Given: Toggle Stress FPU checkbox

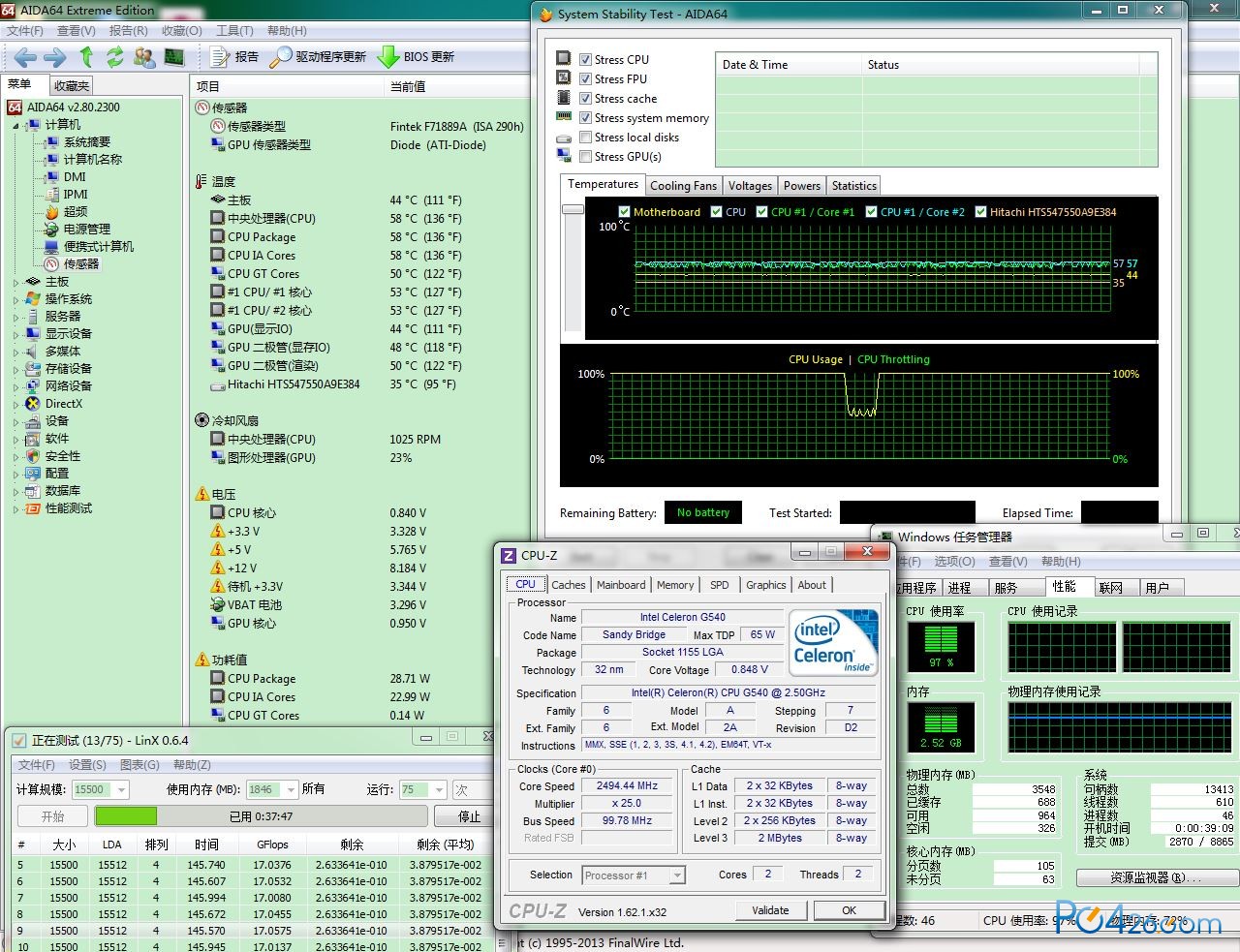Looking at the screenshot, I should 585,79.
